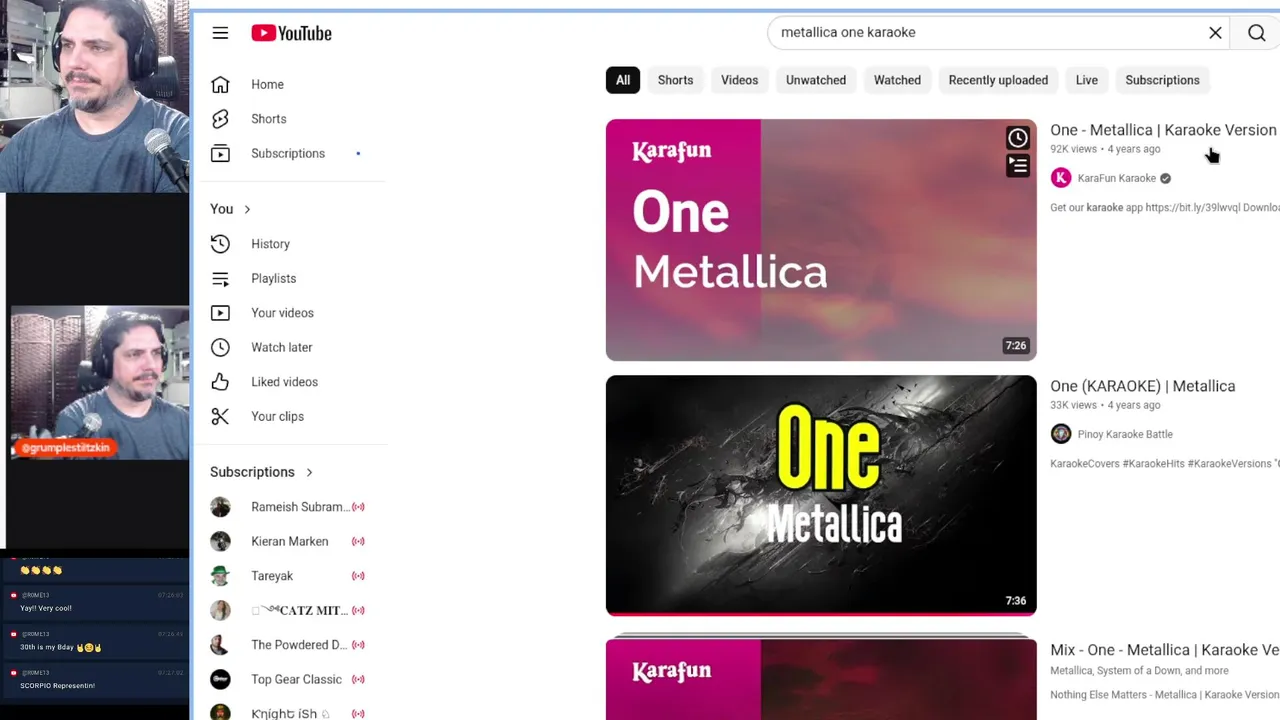Select the Shorts filter chip
This screenshot has width=1280, height=720.
click(x=675, y=80)
